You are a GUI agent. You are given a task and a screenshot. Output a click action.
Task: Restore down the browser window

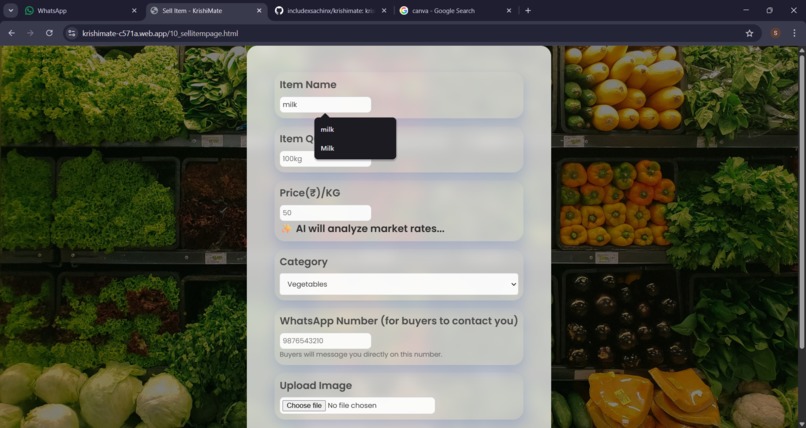coord(770,10)
